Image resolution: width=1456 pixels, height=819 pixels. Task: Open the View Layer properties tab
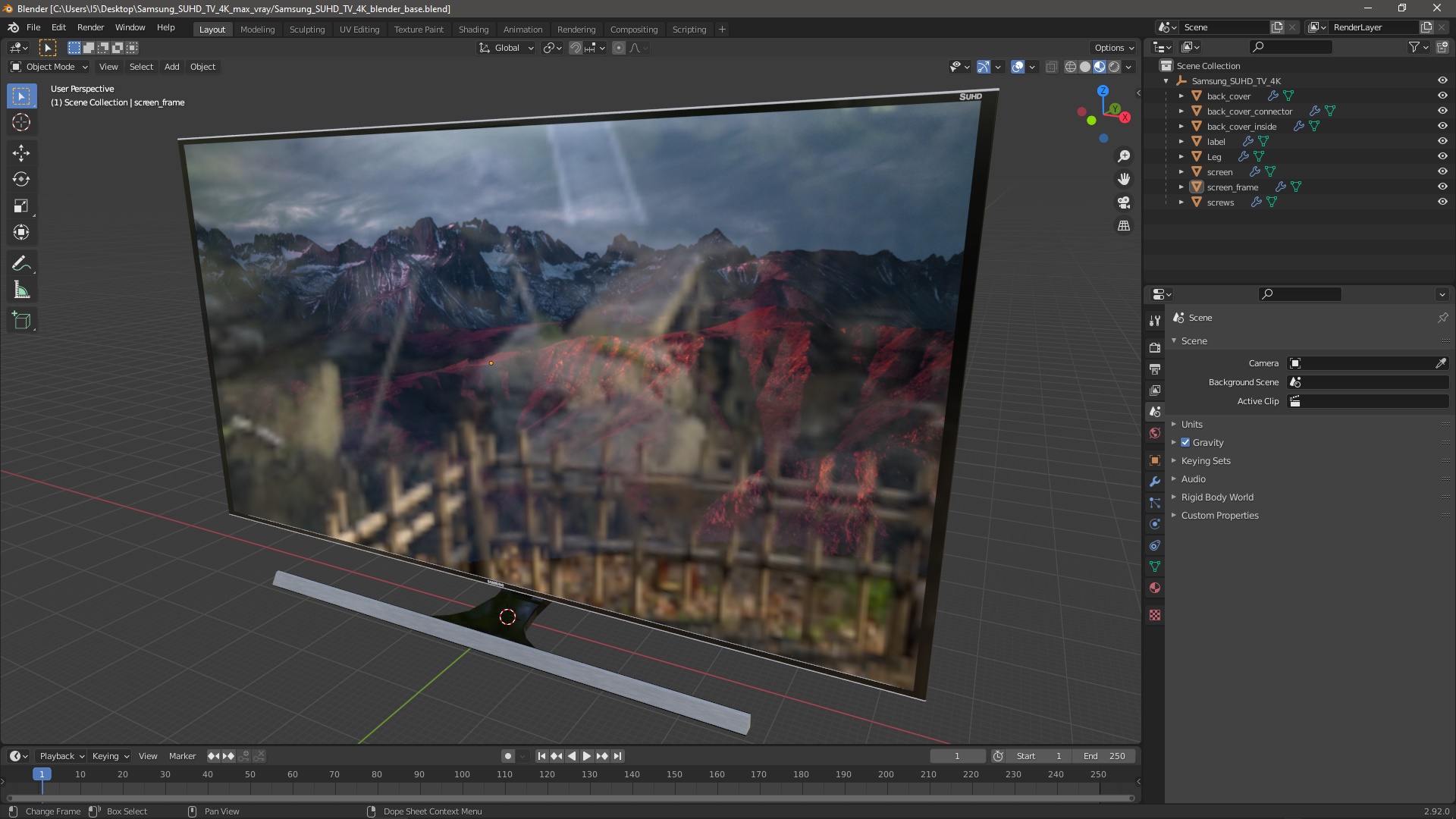[1155, 390]
